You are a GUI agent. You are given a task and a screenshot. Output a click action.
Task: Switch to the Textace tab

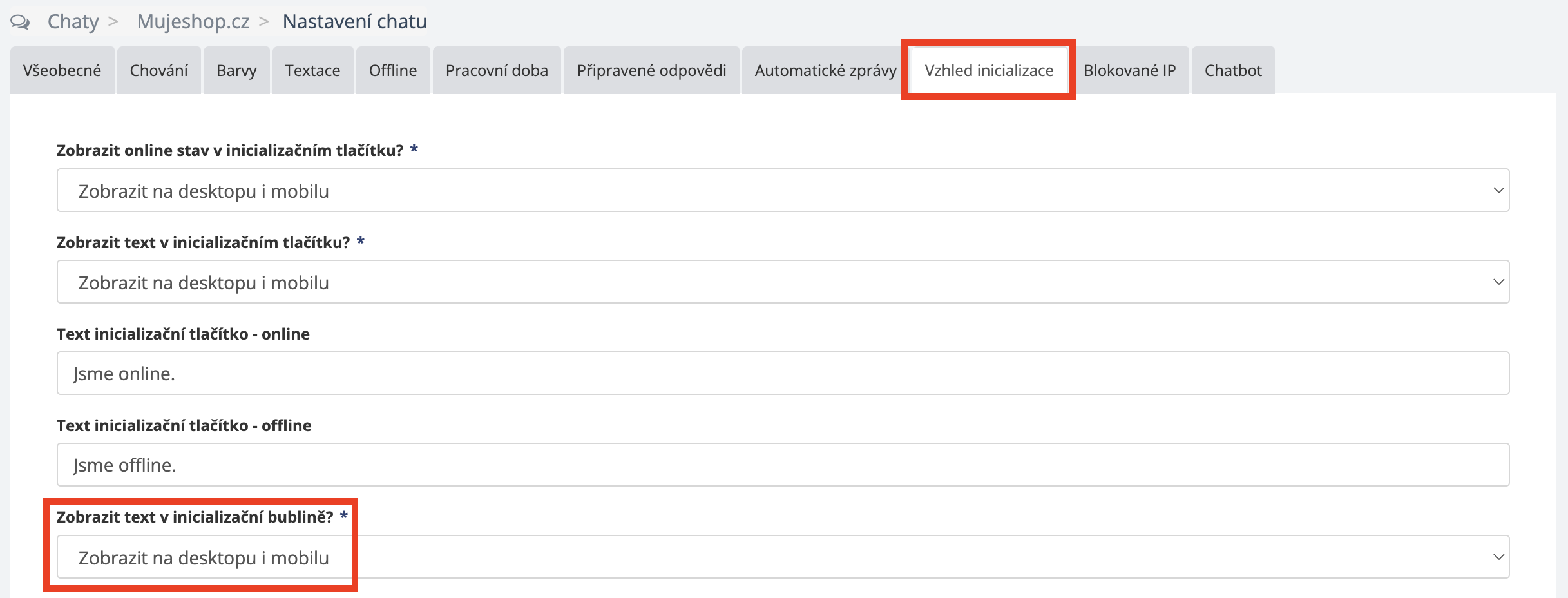312,71
